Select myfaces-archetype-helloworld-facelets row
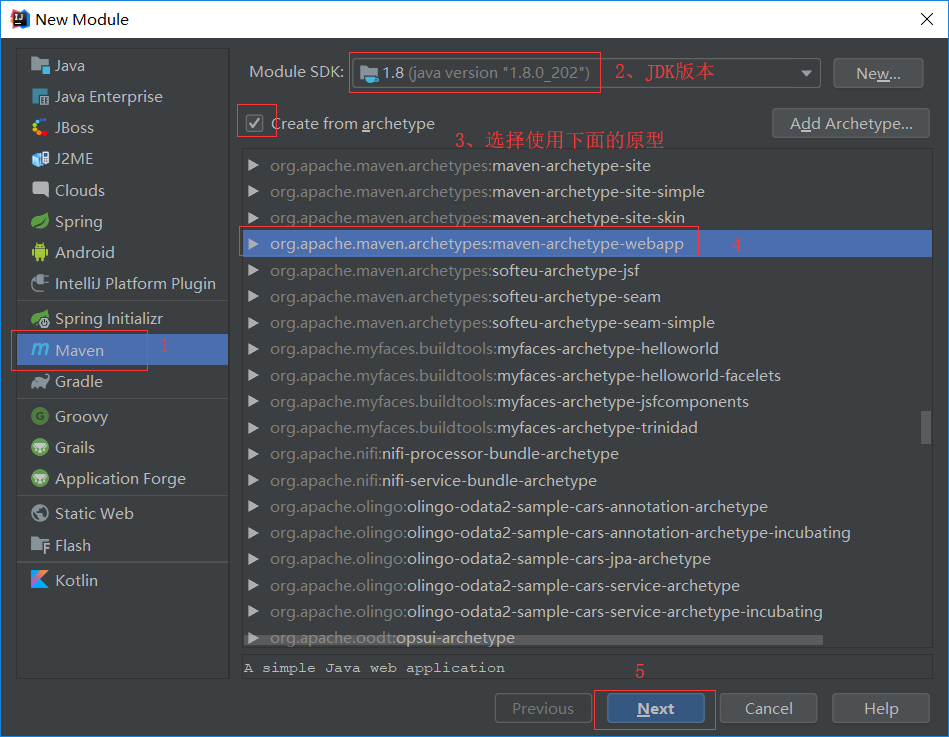This screenshot has height=737, width=949. [x=586, y=375]
